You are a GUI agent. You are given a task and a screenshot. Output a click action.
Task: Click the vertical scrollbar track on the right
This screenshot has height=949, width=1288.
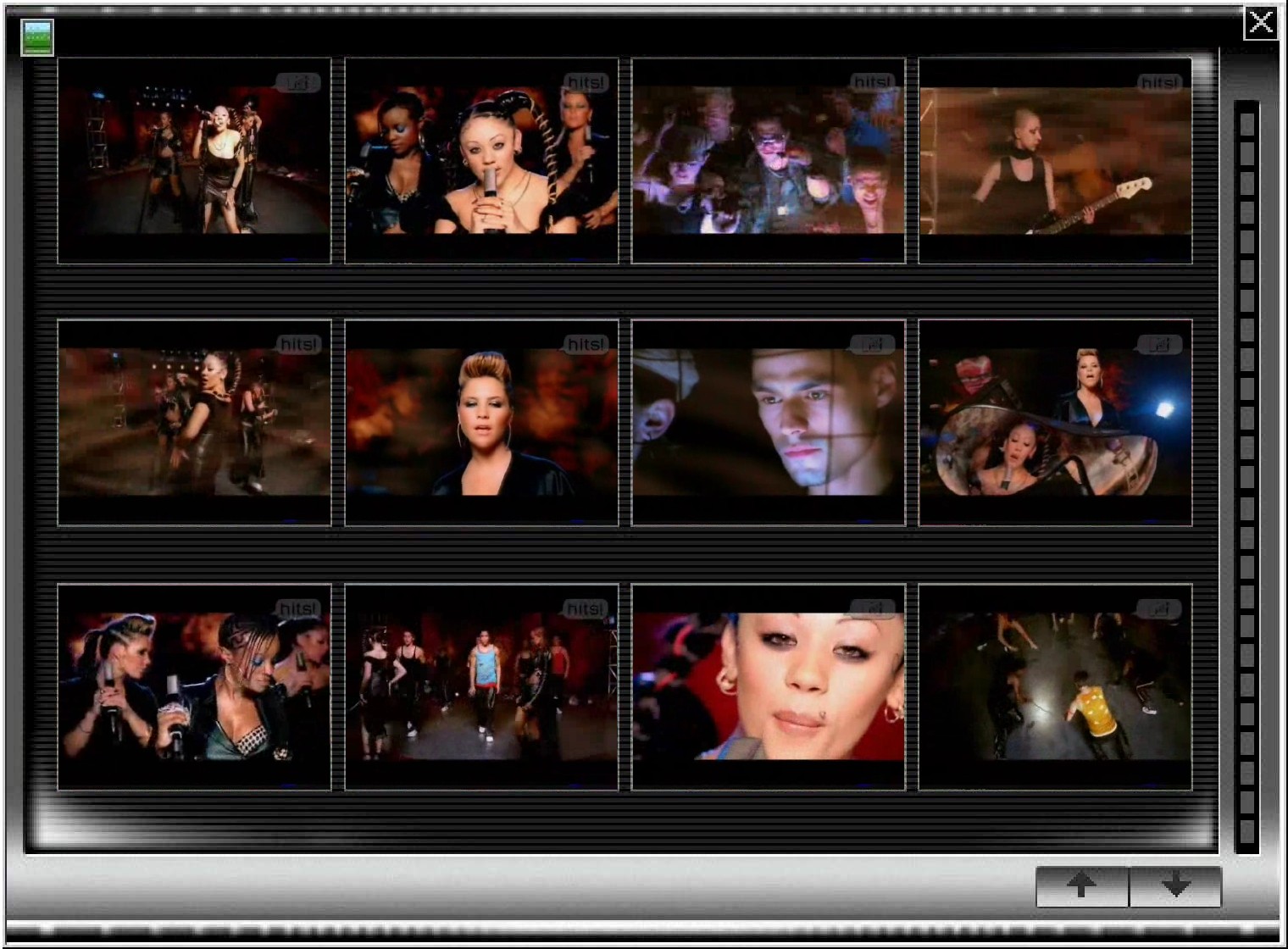tap(1246, 477)
